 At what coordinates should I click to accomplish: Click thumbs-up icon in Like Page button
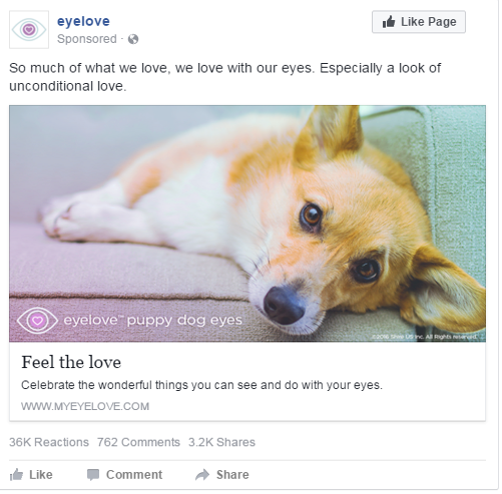(388, 22)
